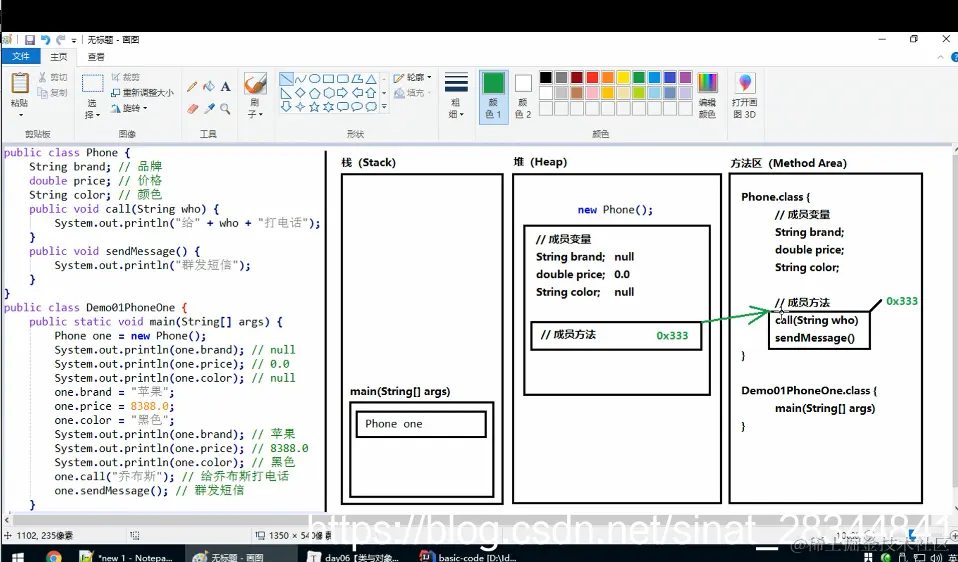Click the Windows Start button
This screenshot has width=958, height=562.
point(16,557)
